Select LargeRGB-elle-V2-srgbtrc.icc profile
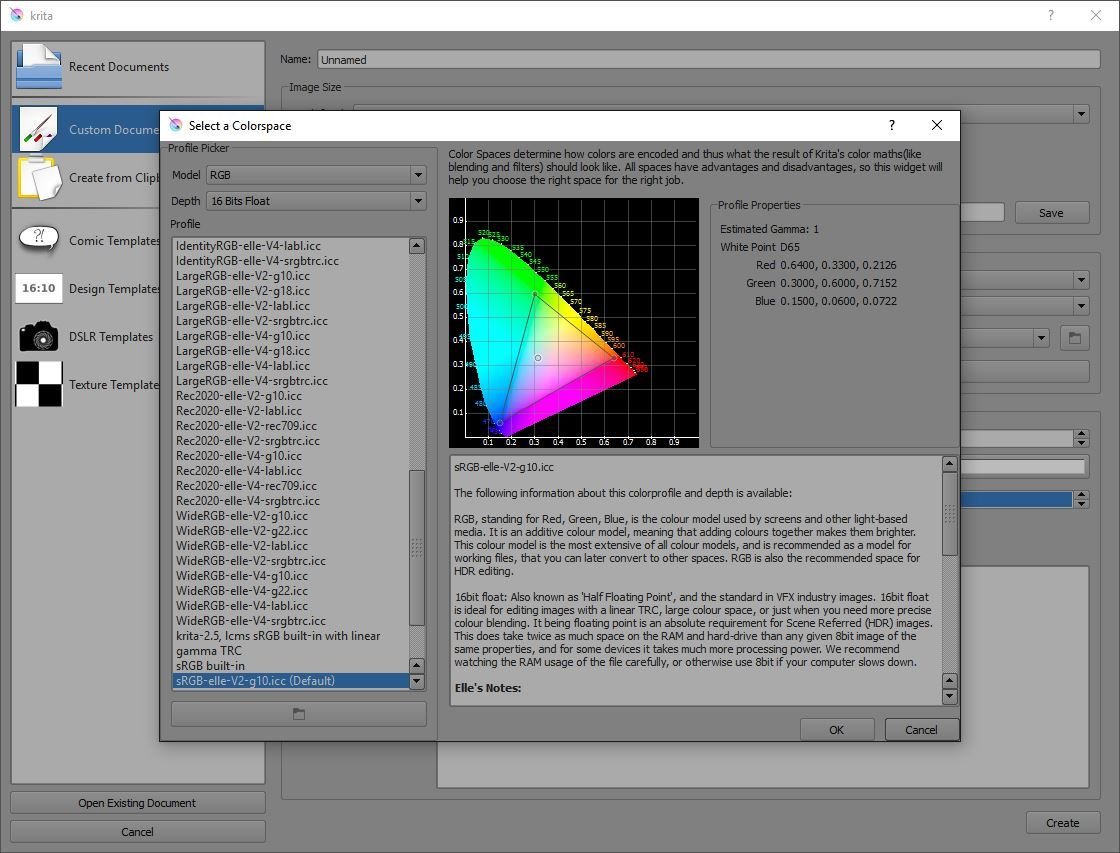Viewport: 1120px width, 853px height. pyautogui.click(x=291, y=321)
